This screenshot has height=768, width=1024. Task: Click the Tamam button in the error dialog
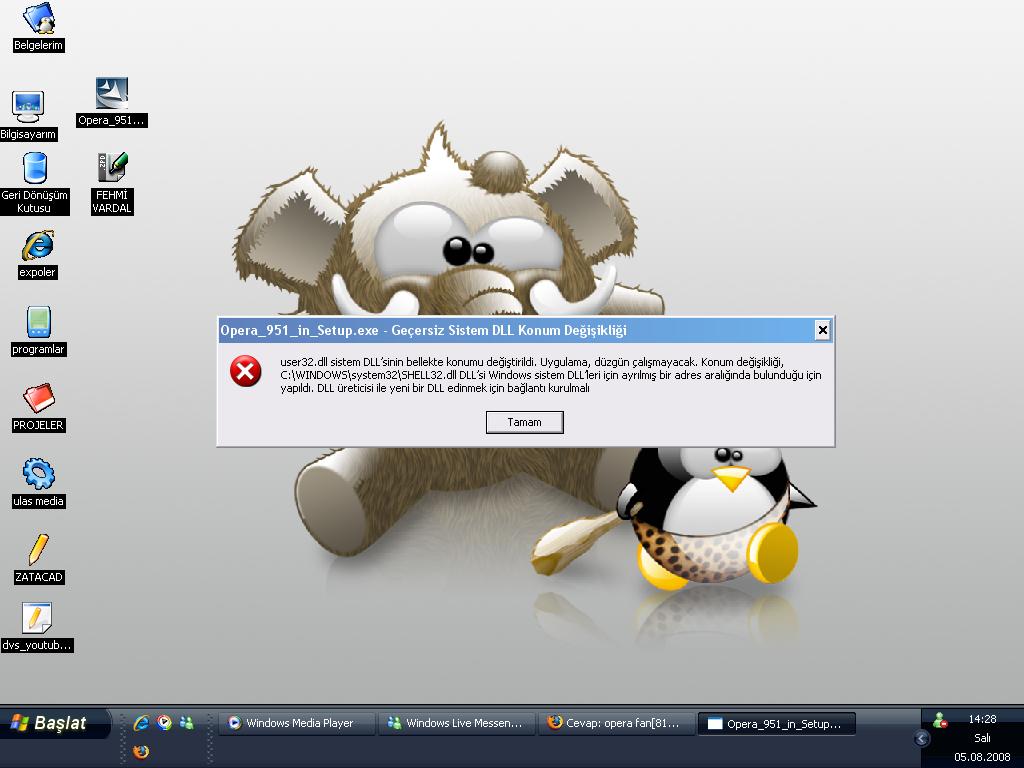pos(524,422)
